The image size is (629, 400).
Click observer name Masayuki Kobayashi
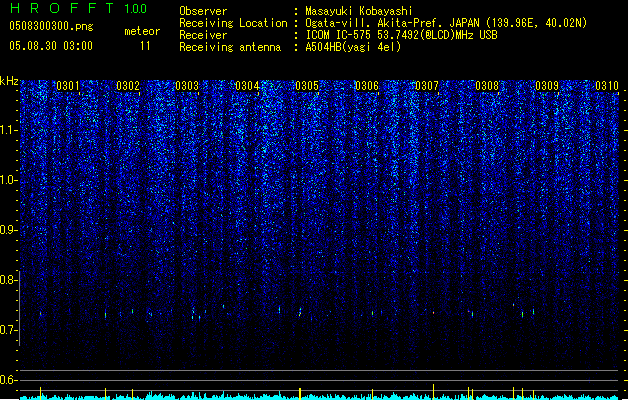click(x=359, y=11)
